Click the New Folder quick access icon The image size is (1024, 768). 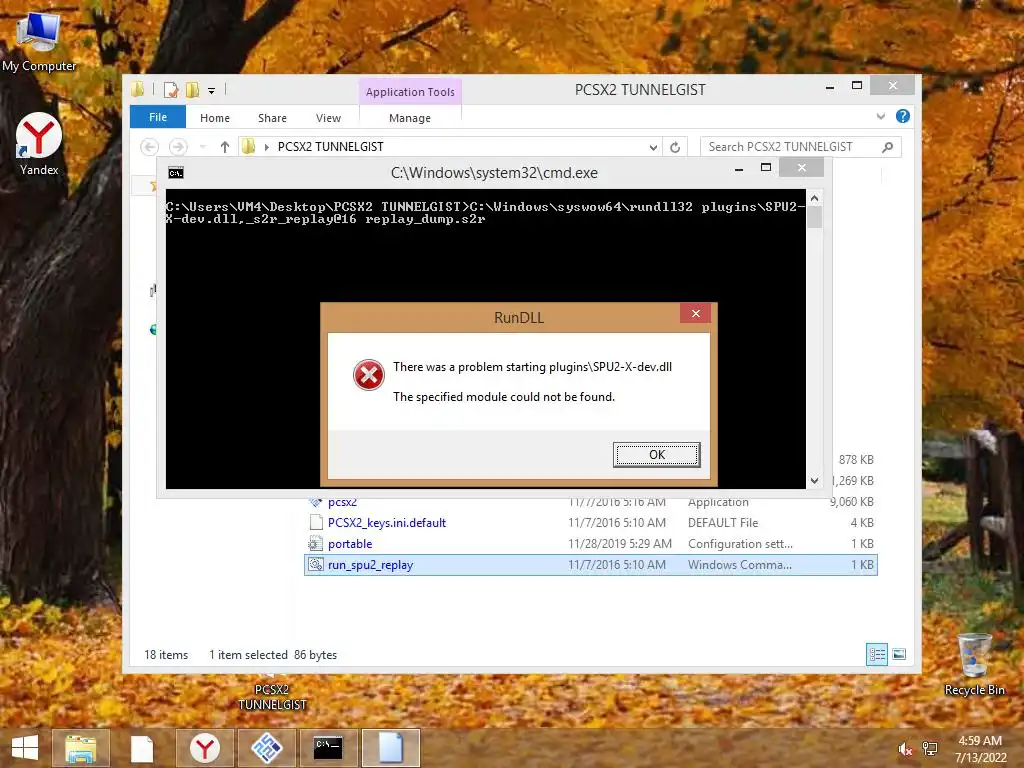coord(192,89)
